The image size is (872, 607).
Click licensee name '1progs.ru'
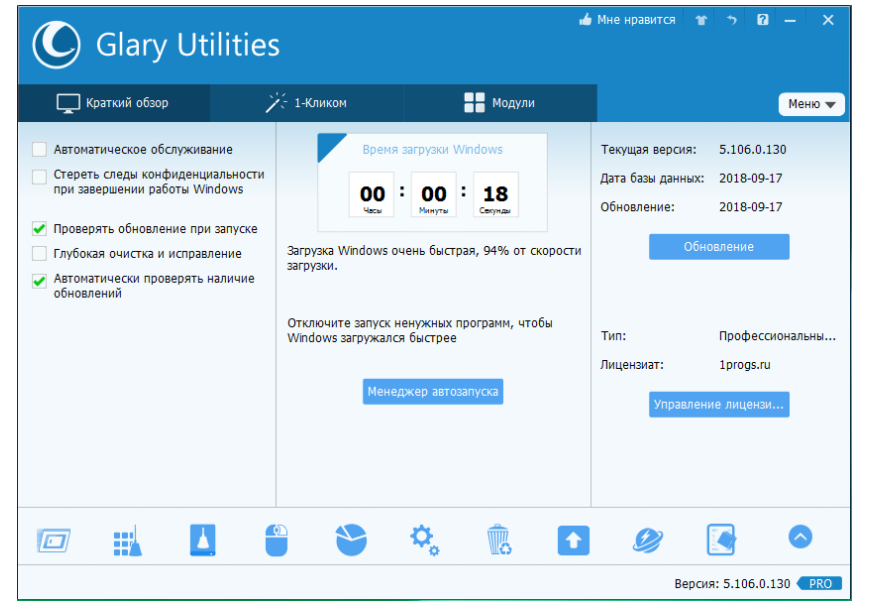click(x=745, y=365)
